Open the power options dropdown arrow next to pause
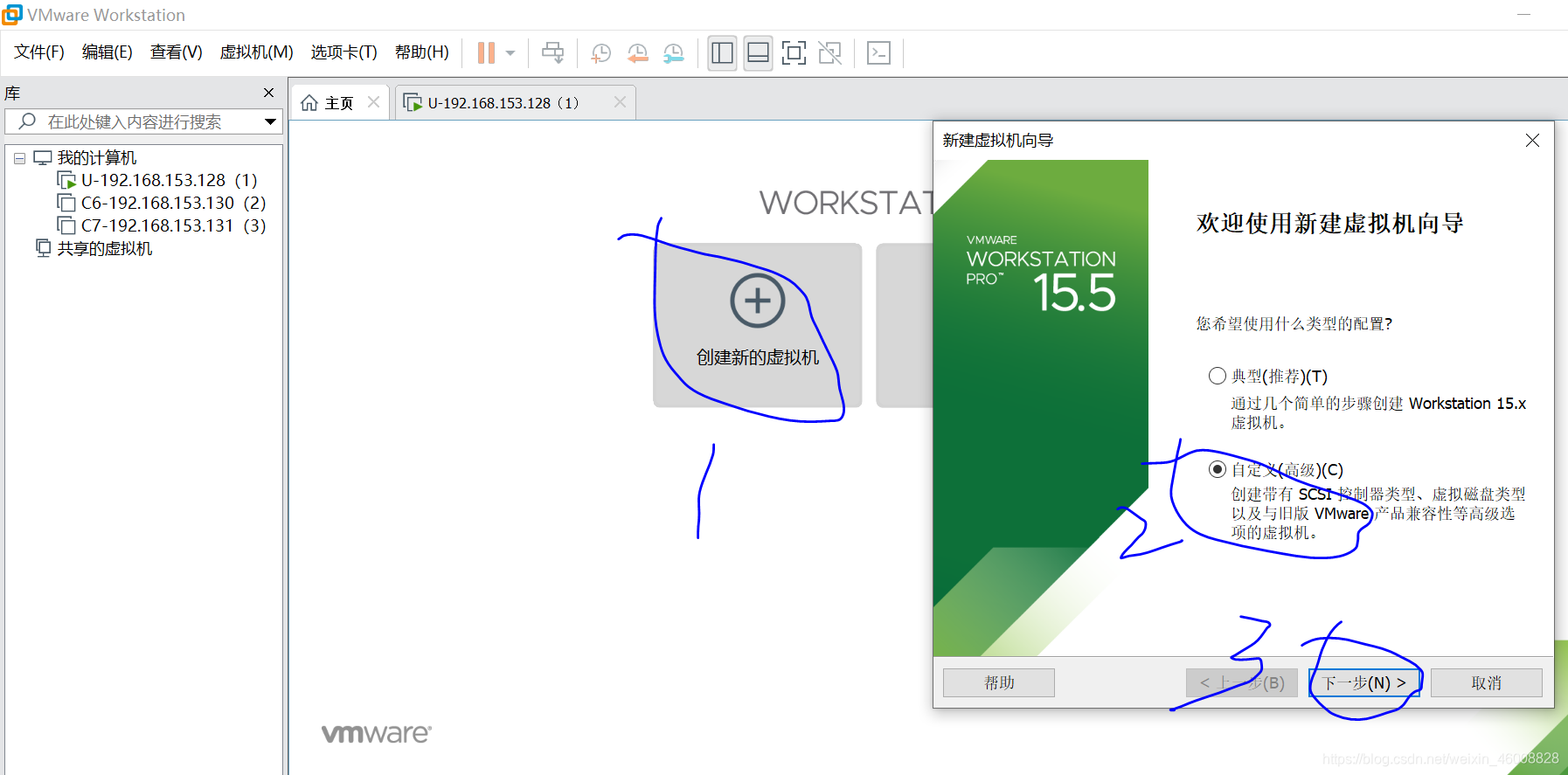Image resolution: width=1568 pixels, height=775 pixels. coord(510,53)
